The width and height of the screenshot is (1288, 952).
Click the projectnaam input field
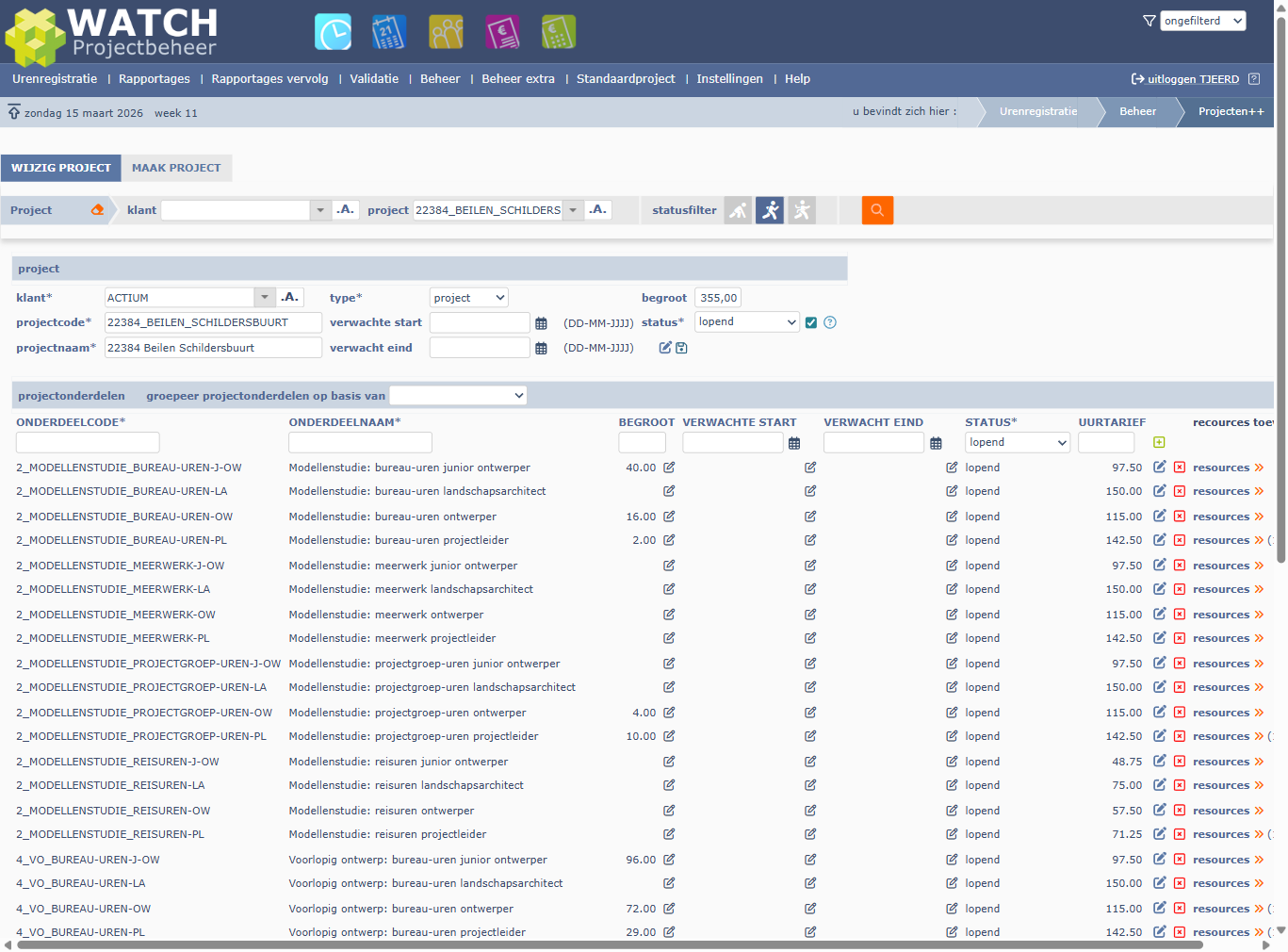pos(213,348)
